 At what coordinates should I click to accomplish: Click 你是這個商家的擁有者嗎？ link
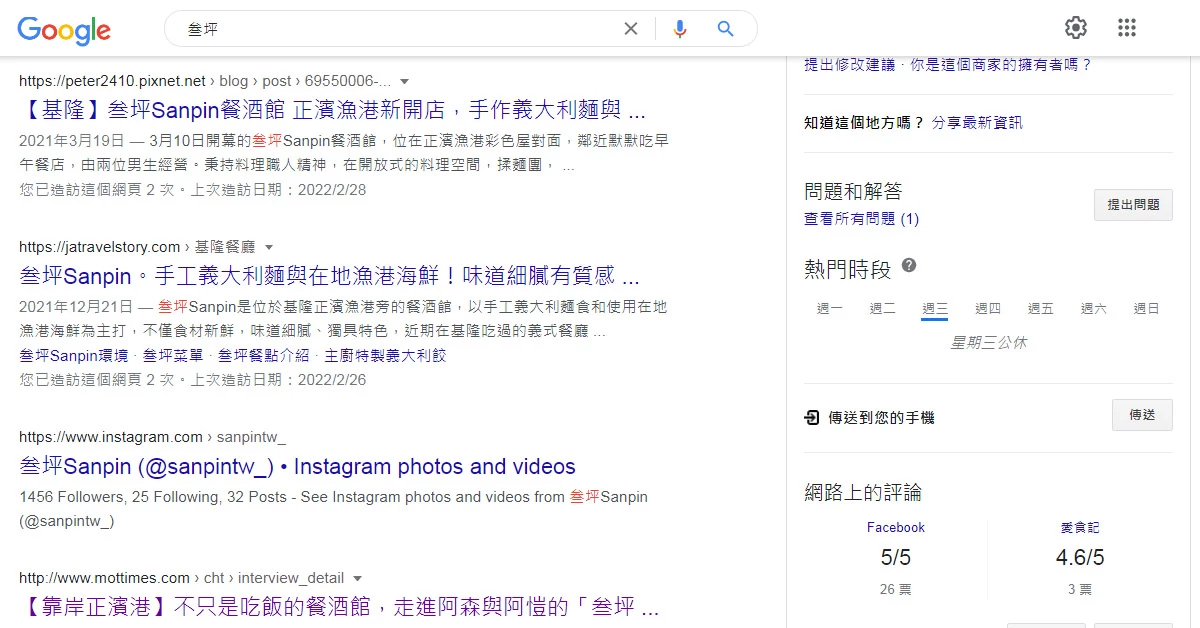coord(1000,64)
